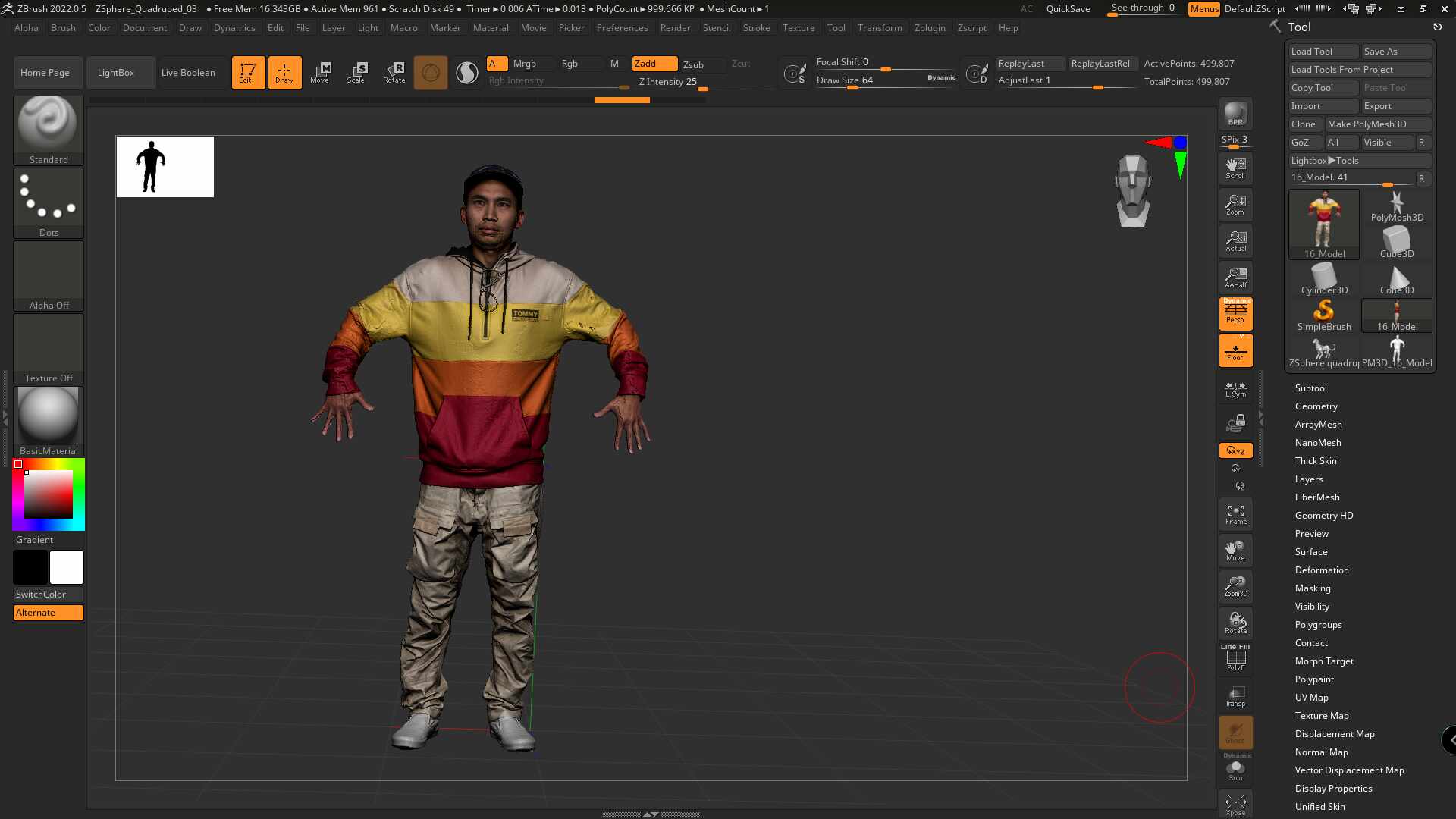Select the Move transform tool in top toolbar
Image resolution: width=1456 pixels, height=819 pixels.
320,72
